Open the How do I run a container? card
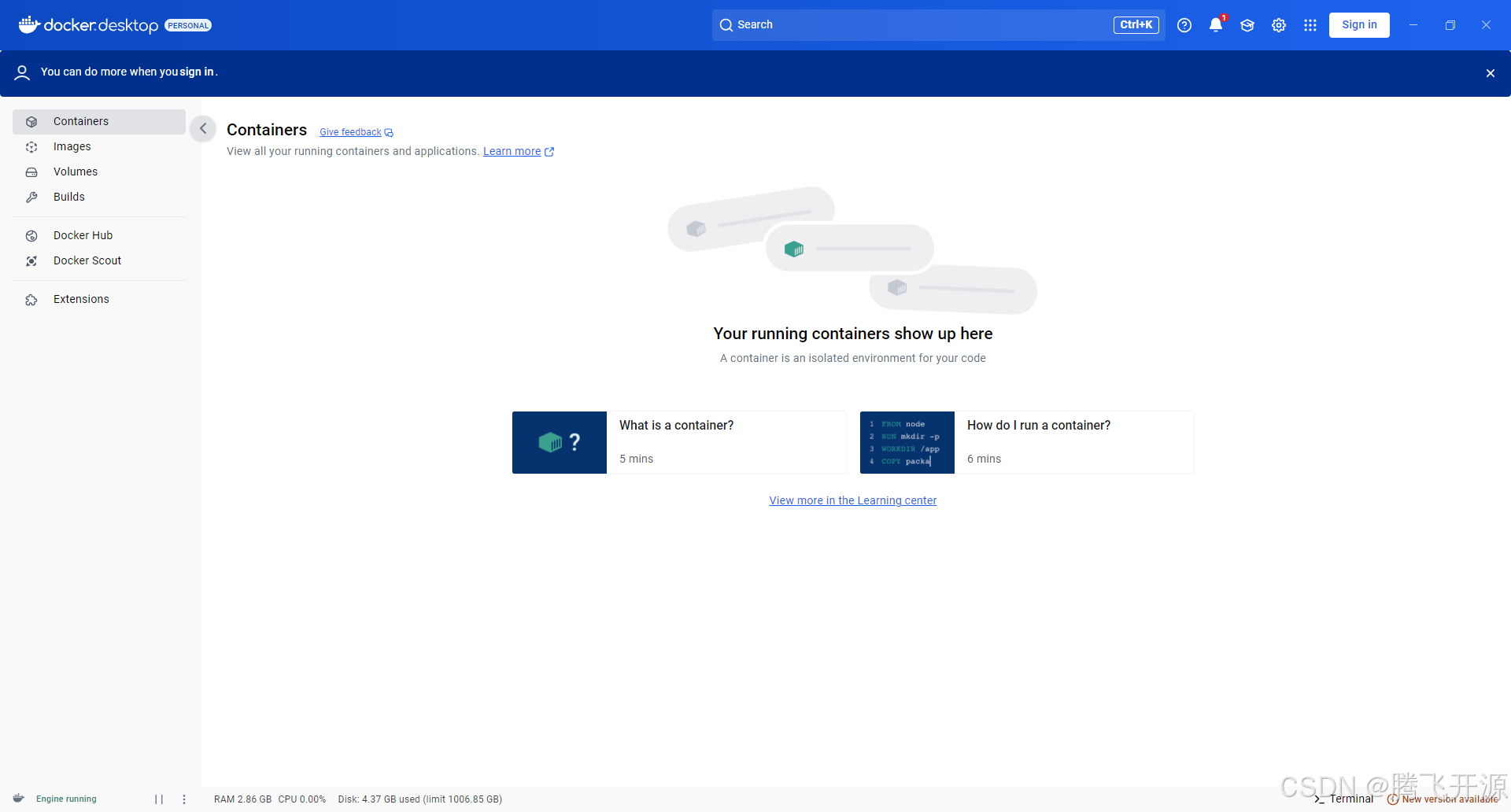Screen dimensions: 1511x812 coord(1027,442)
